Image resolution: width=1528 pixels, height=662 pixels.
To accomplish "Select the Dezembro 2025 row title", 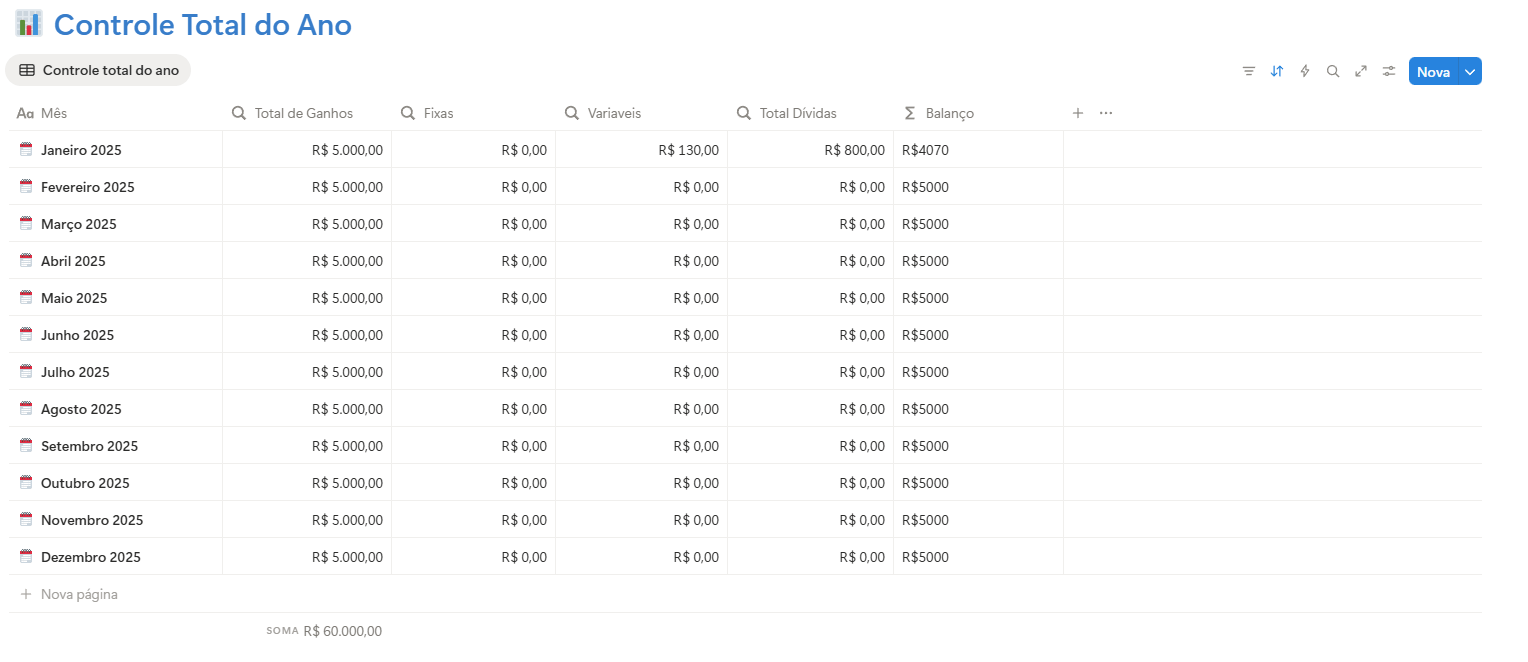I will pyautogui.click(x=91, y=557).
